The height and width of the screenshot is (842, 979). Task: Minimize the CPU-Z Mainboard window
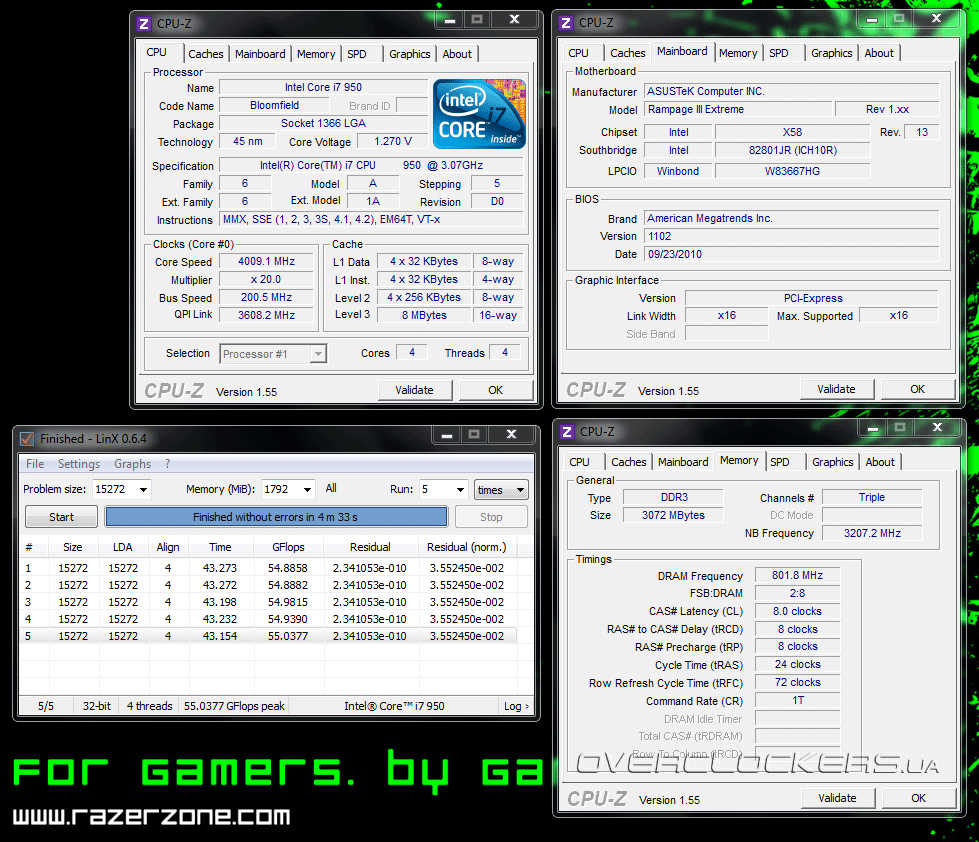pos(872,19)
